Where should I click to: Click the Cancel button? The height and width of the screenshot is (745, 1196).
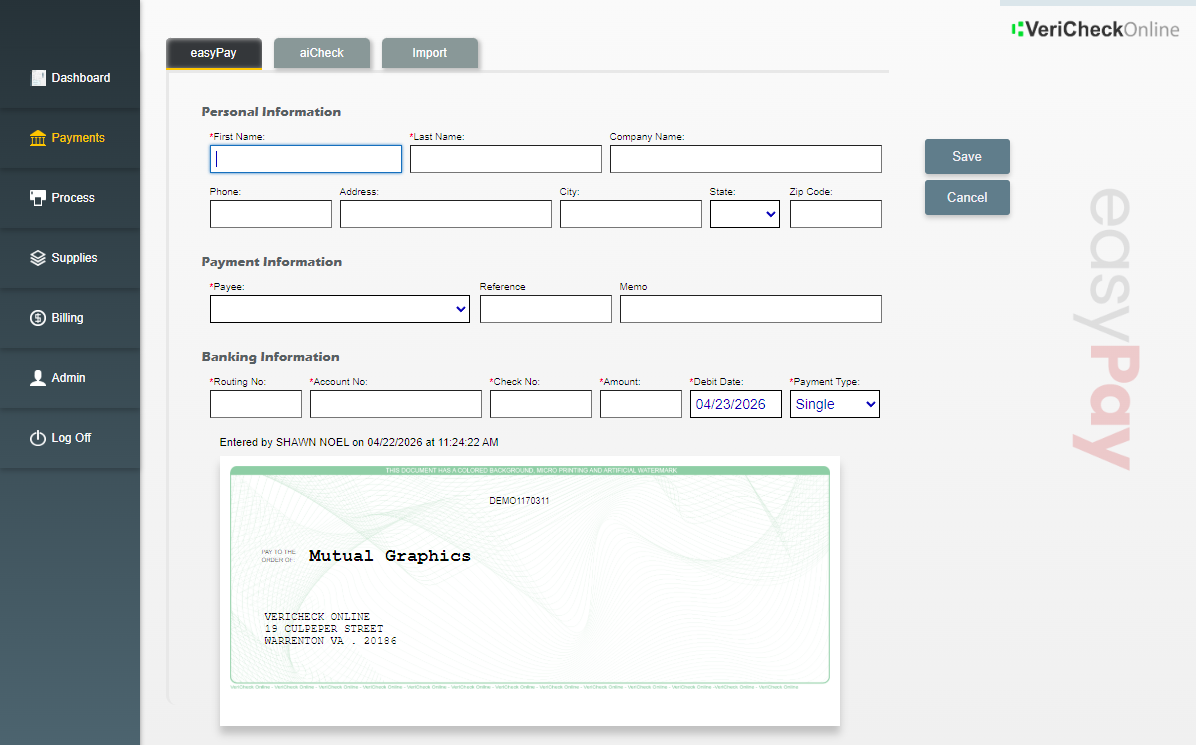[967, 197]
